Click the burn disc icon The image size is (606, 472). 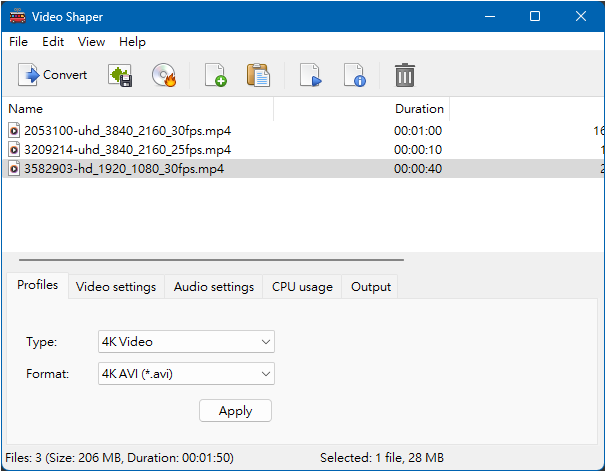pos(164,75)
